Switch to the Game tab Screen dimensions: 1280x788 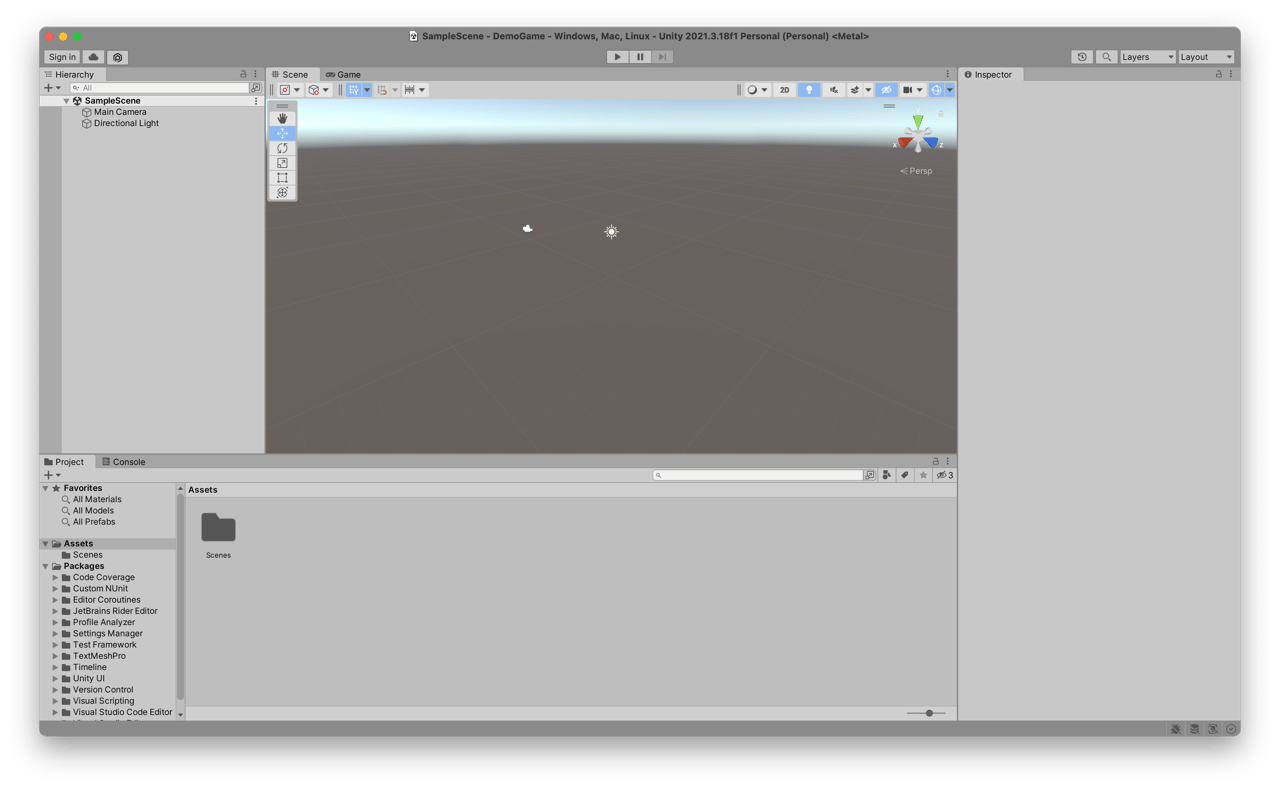pyautogui.click(x=343, y=74)
